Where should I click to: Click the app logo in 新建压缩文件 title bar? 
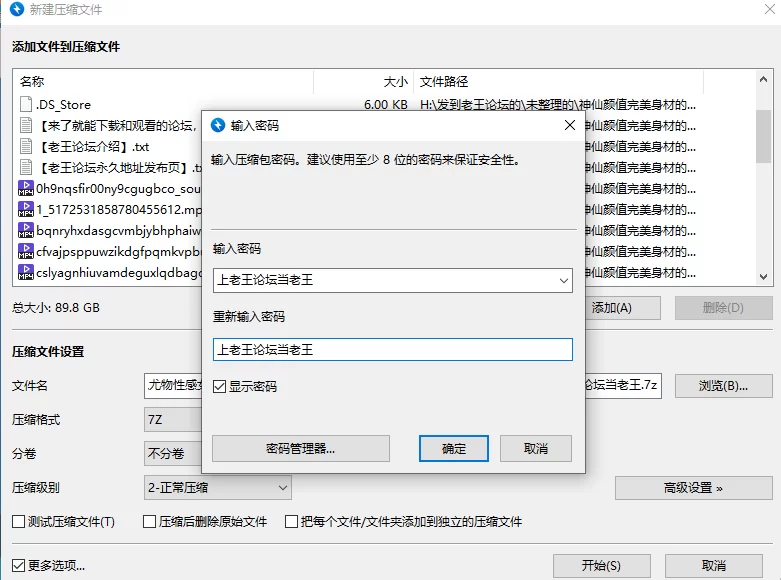pyautogui.click(x=17, y=9)
